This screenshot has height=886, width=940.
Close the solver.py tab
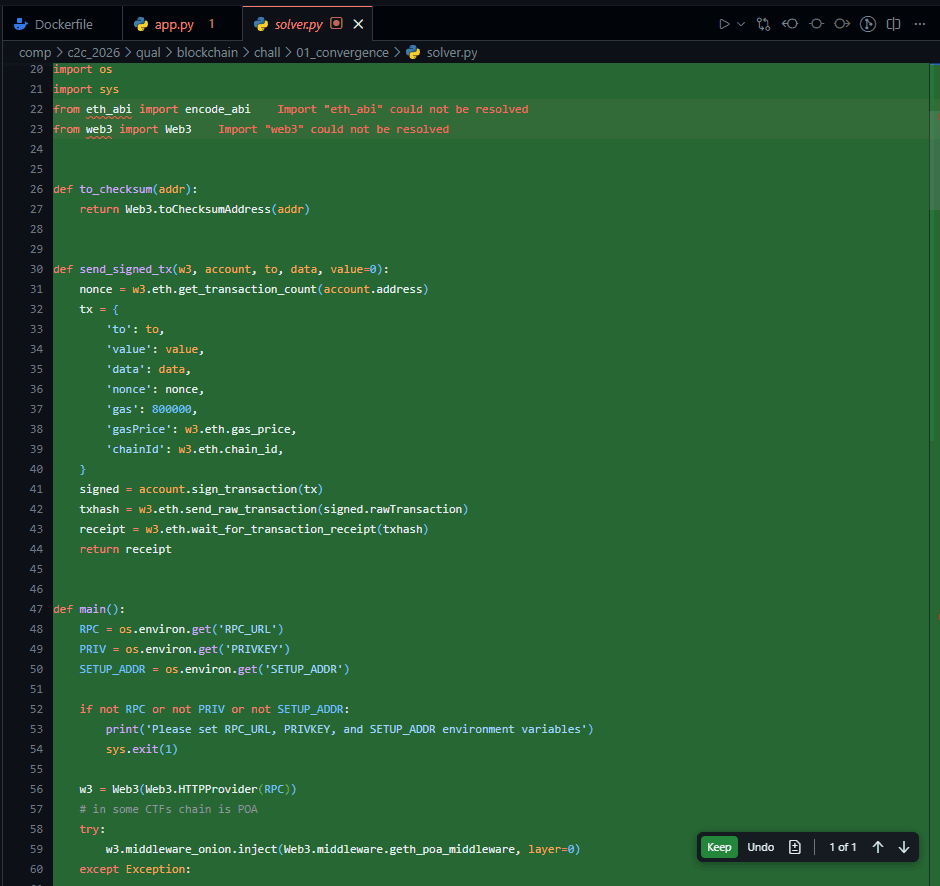click(359, 23)
